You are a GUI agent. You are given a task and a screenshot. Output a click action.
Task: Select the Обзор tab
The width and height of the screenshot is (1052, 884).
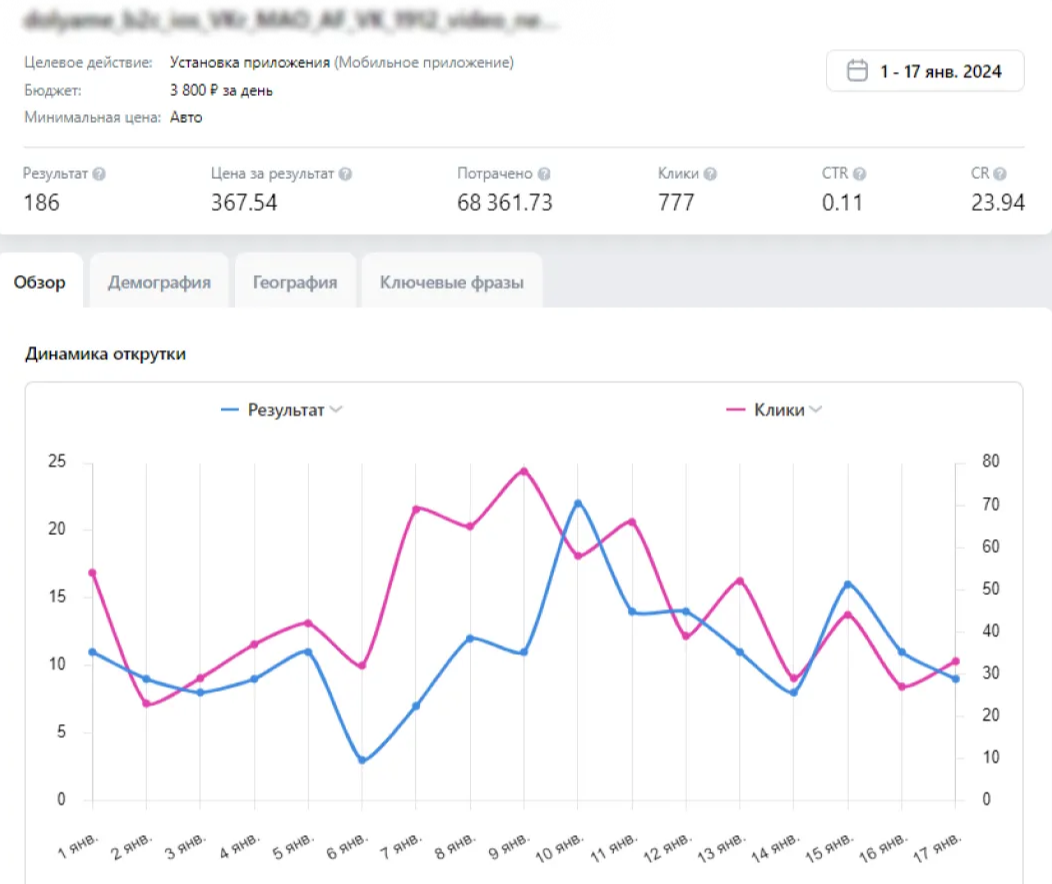[x=40, y=282]
